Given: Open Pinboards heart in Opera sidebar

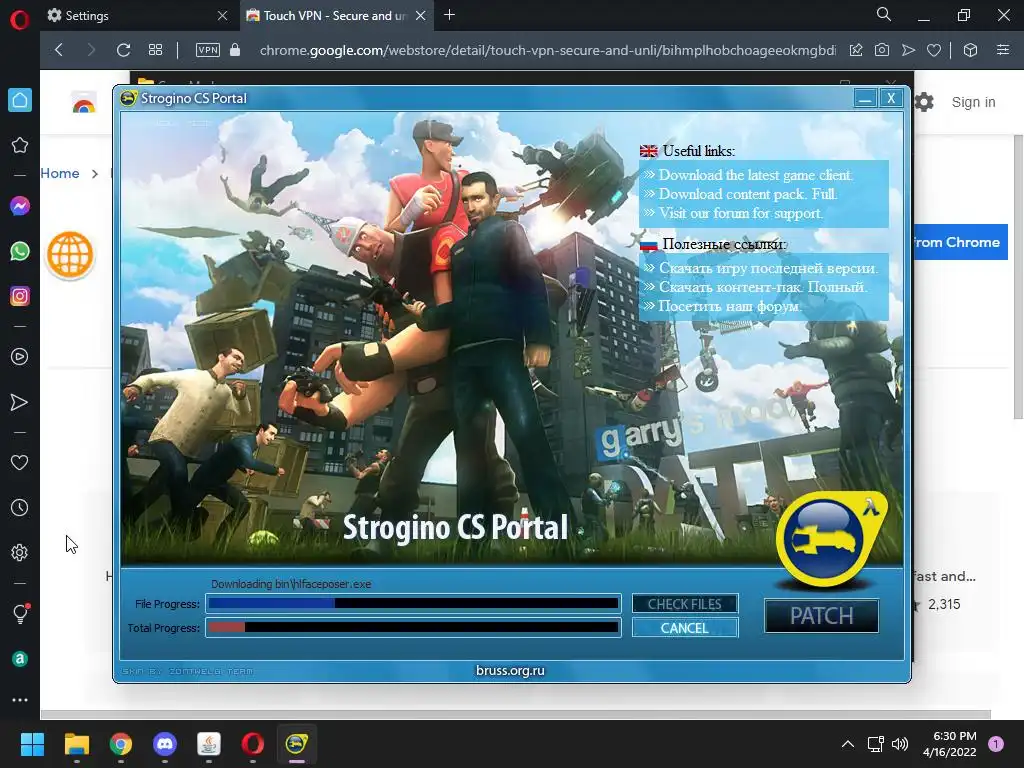Looking at the screenshot, I should point(20,462).
